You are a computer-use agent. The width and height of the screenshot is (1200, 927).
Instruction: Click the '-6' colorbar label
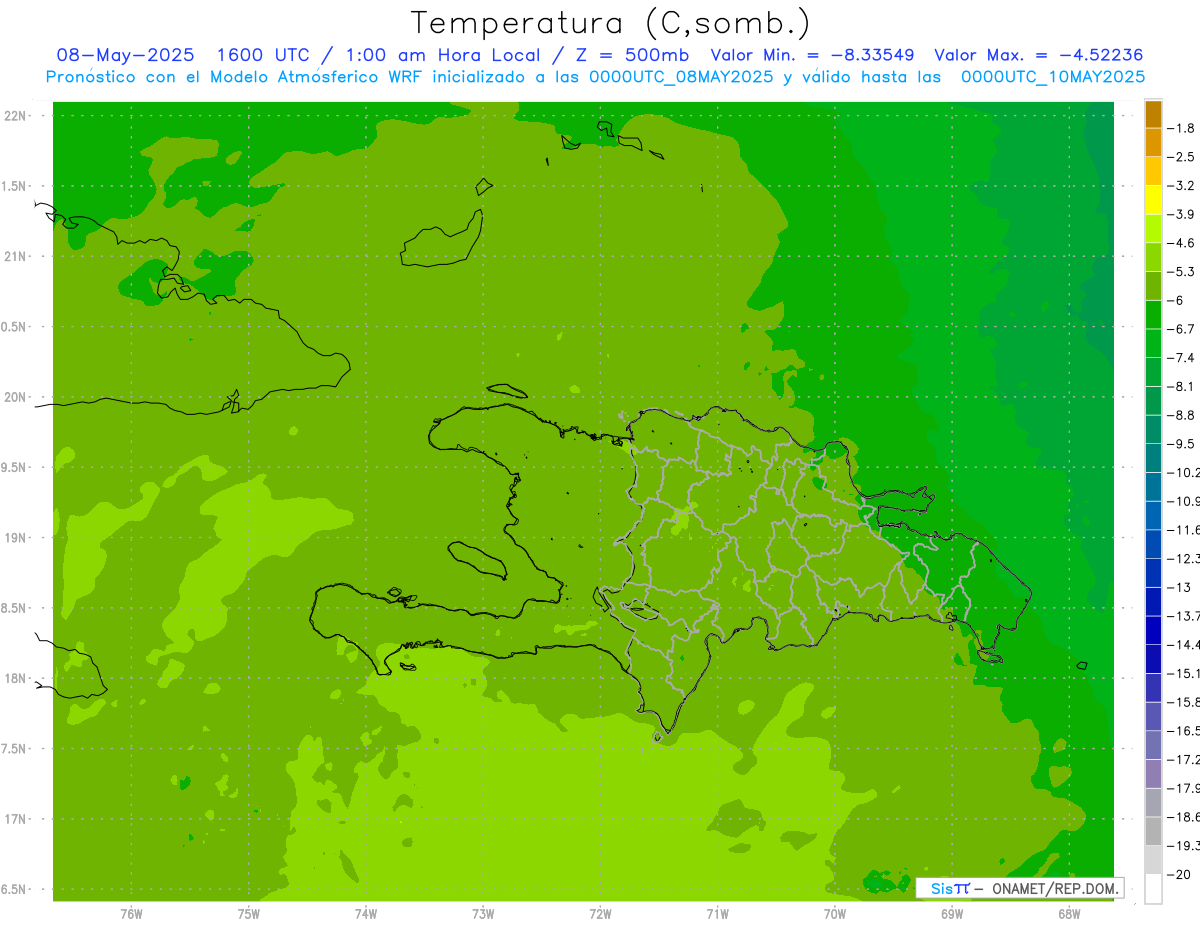pos(1177,300)
